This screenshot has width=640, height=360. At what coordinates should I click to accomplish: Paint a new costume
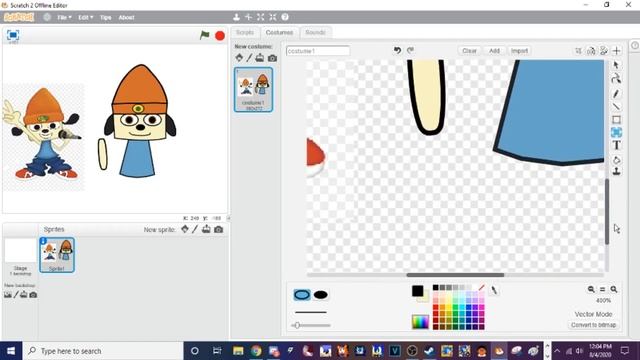[249, 58]
